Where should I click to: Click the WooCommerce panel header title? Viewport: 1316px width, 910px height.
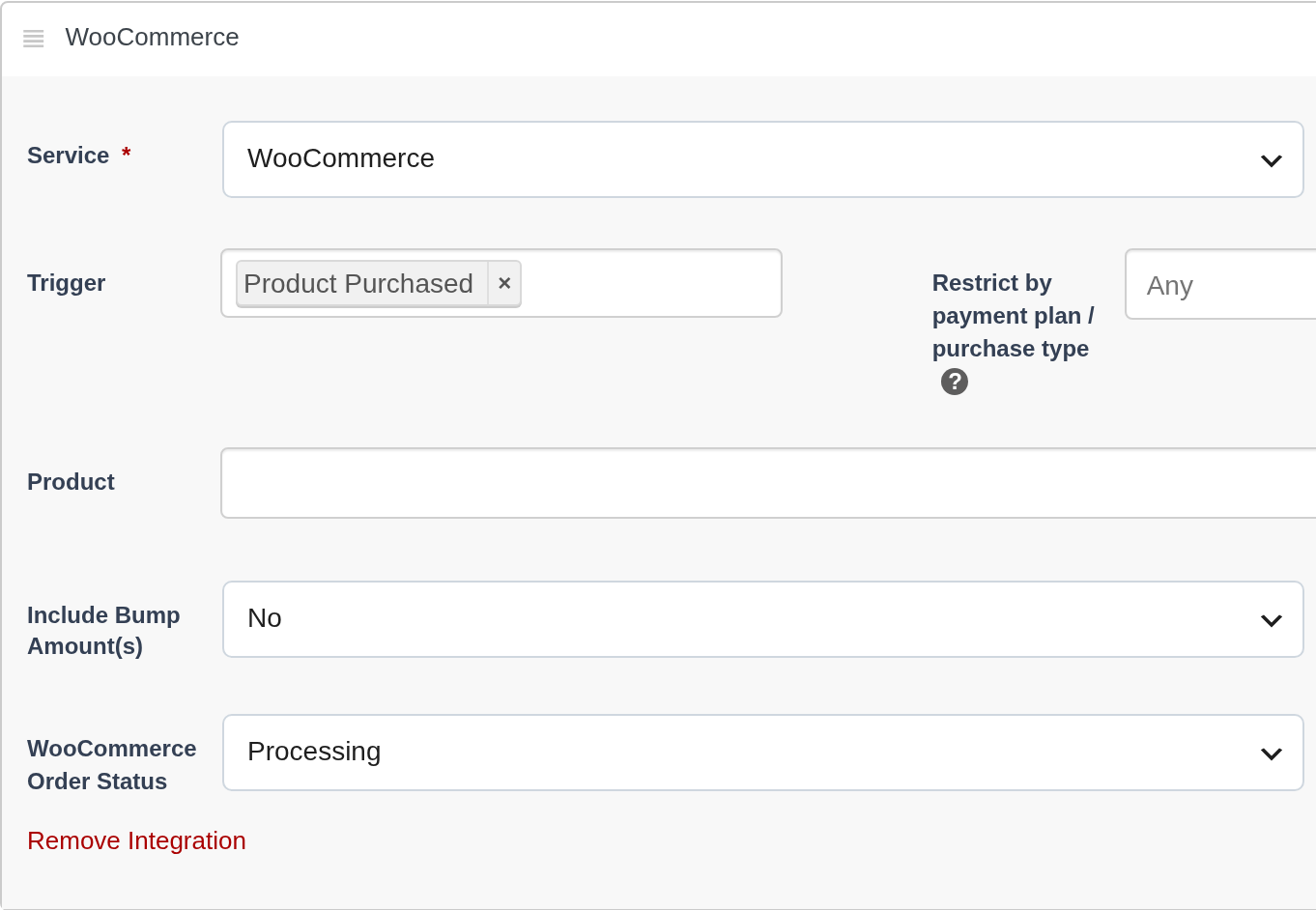[x=152, y=37]
